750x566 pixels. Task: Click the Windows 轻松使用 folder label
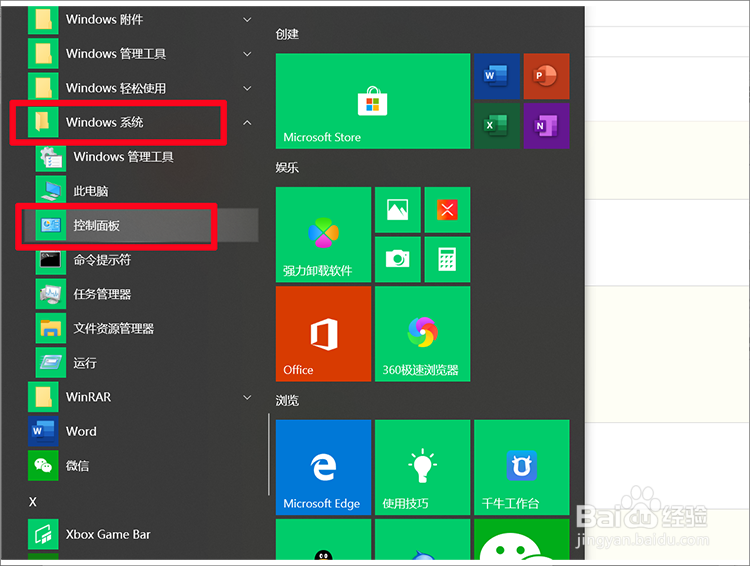(x=116, y=88)
